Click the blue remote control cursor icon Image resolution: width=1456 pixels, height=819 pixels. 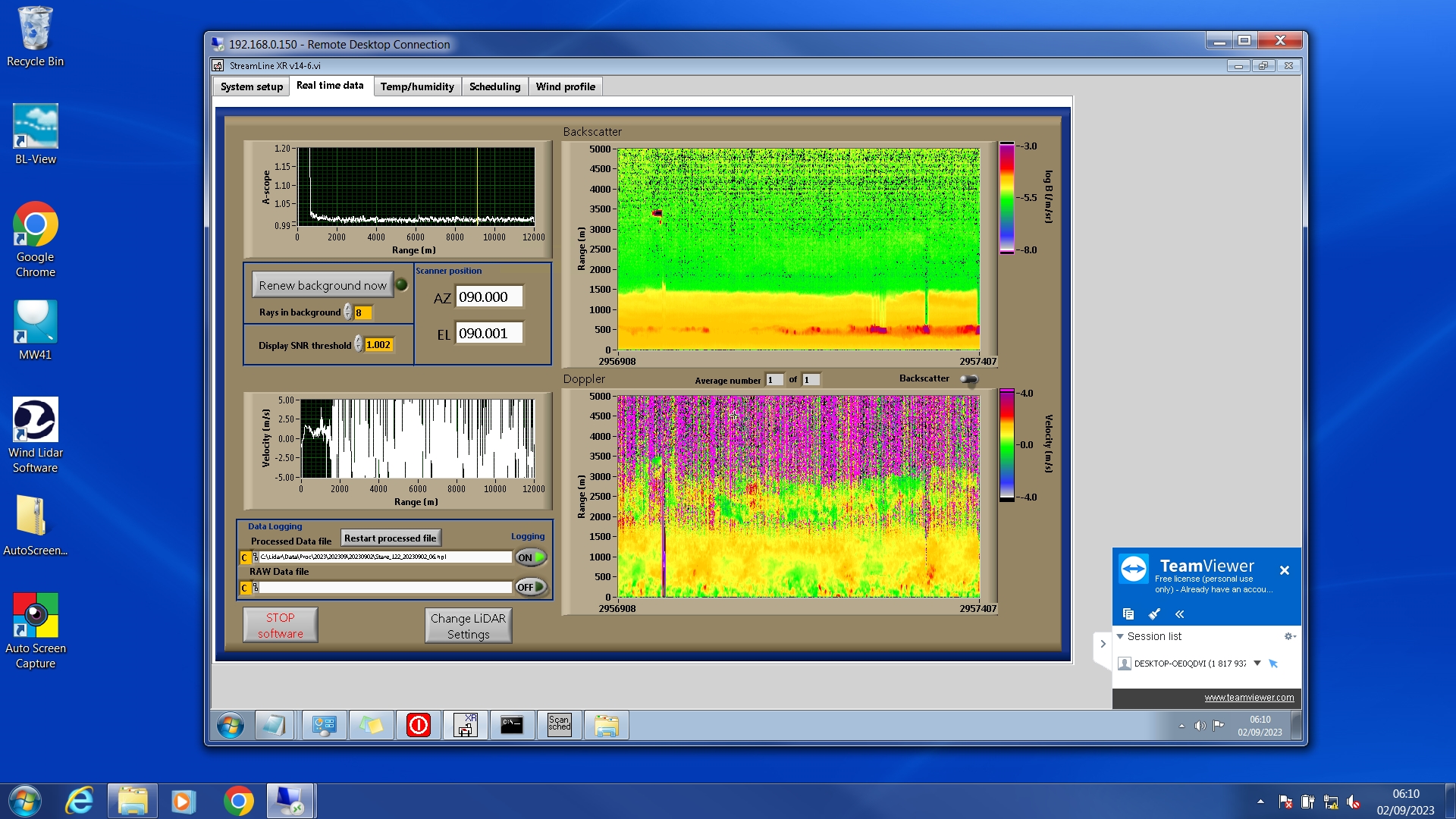click(1274, 664)
